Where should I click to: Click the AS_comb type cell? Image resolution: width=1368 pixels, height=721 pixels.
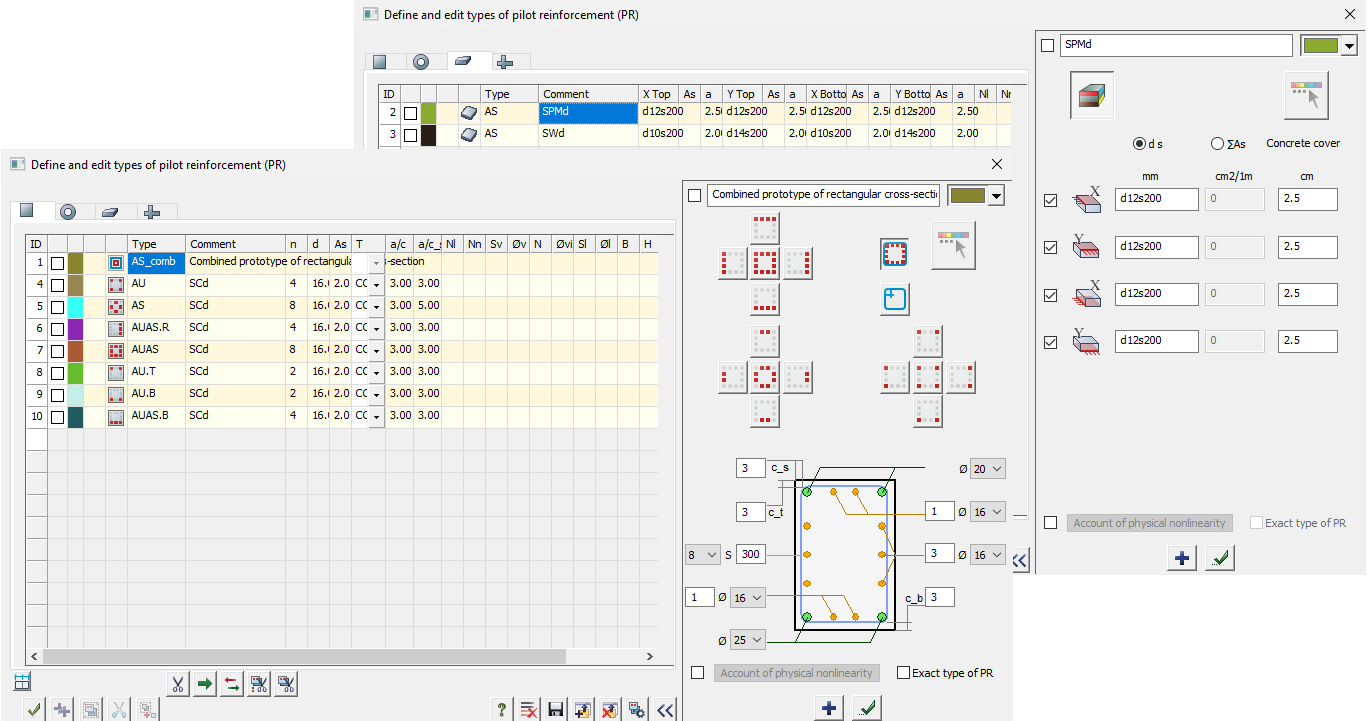tap(156, 262)
